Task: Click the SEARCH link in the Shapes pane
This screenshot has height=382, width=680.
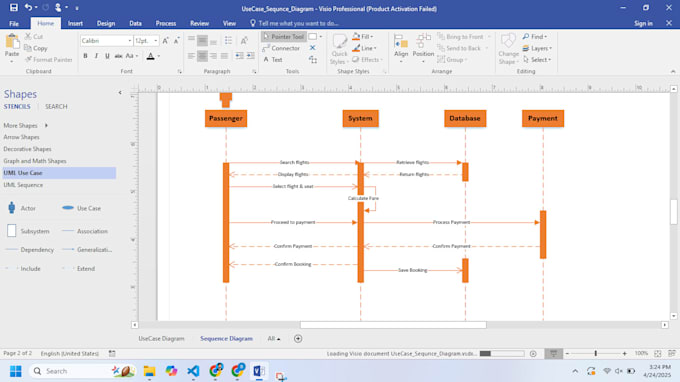Action: [56, 106]
